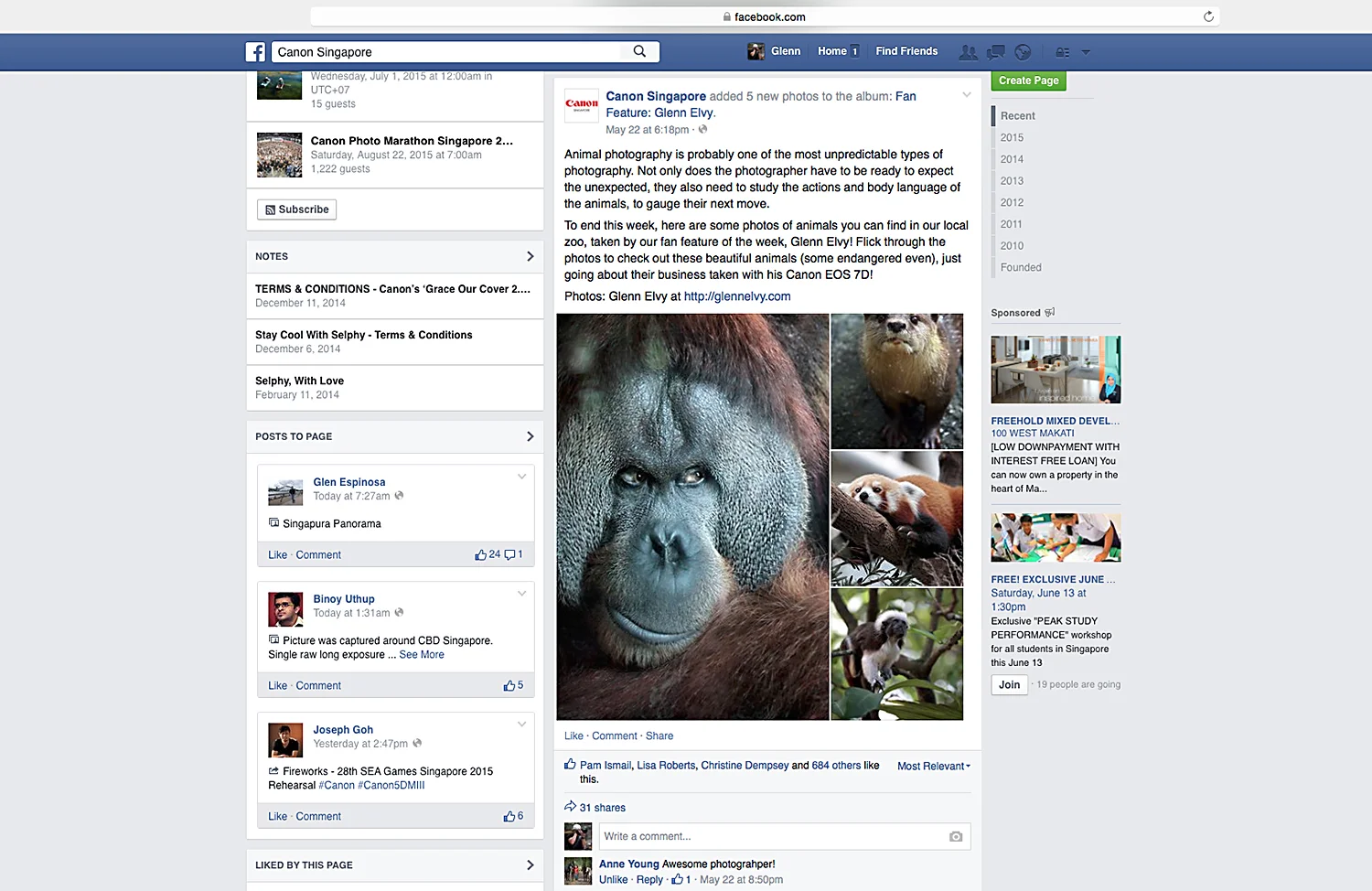Image resolution: width=1372 pixels, height=891 pixels.
Task: Click the search magnifier icon
Action: coord(640,51)
